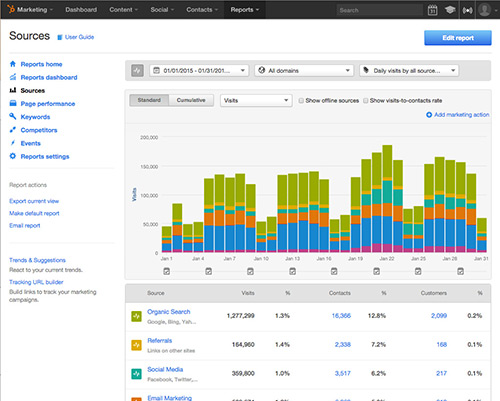Click Referrals customers 168
Image resolution: width=500 pixels, height=401 pixels.
click(442, 345)
